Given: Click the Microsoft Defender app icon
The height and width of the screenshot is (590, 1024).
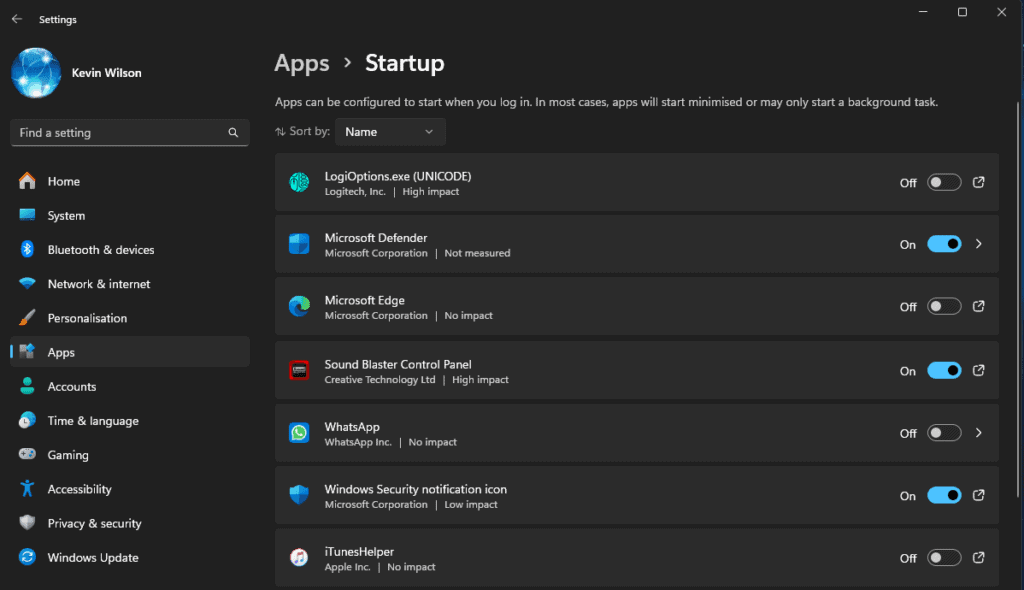Looking at the screenshot, I should click(x=299, y=244).
